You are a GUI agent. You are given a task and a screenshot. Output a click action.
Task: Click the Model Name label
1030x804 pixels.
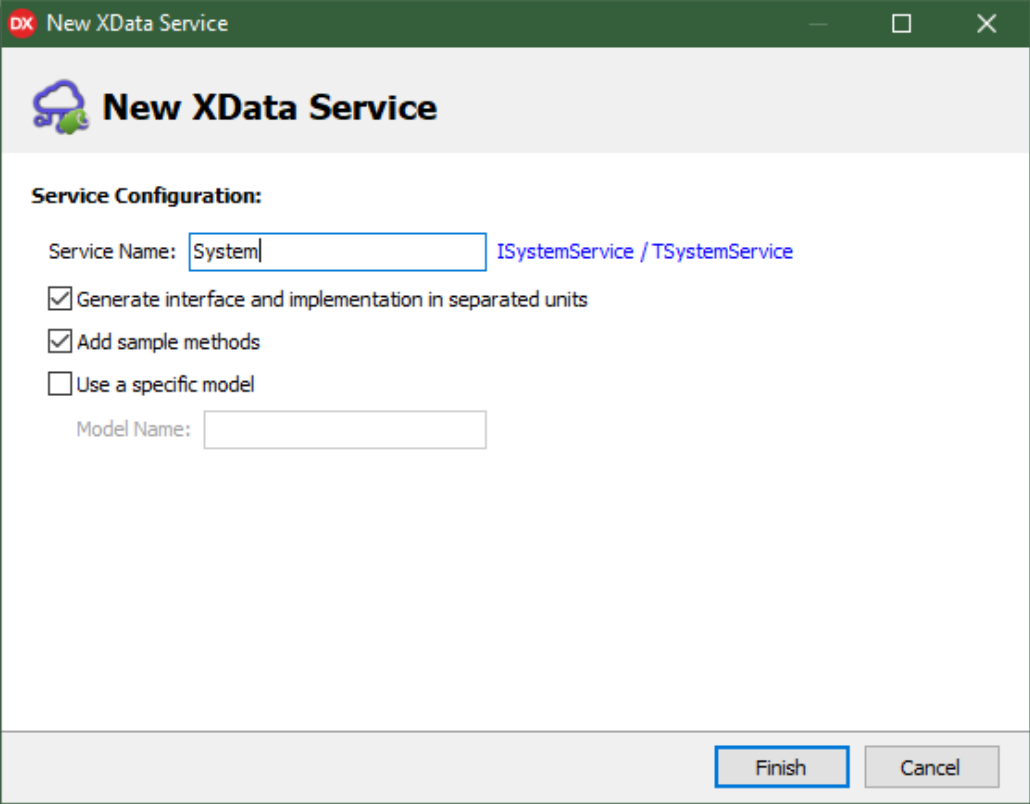(x=133, y=429)
